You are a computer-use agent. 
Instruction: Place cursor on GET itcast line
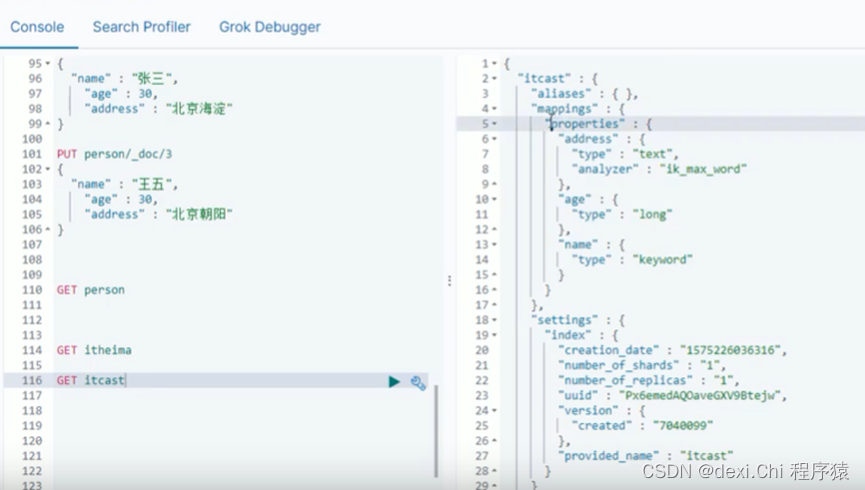90,380
